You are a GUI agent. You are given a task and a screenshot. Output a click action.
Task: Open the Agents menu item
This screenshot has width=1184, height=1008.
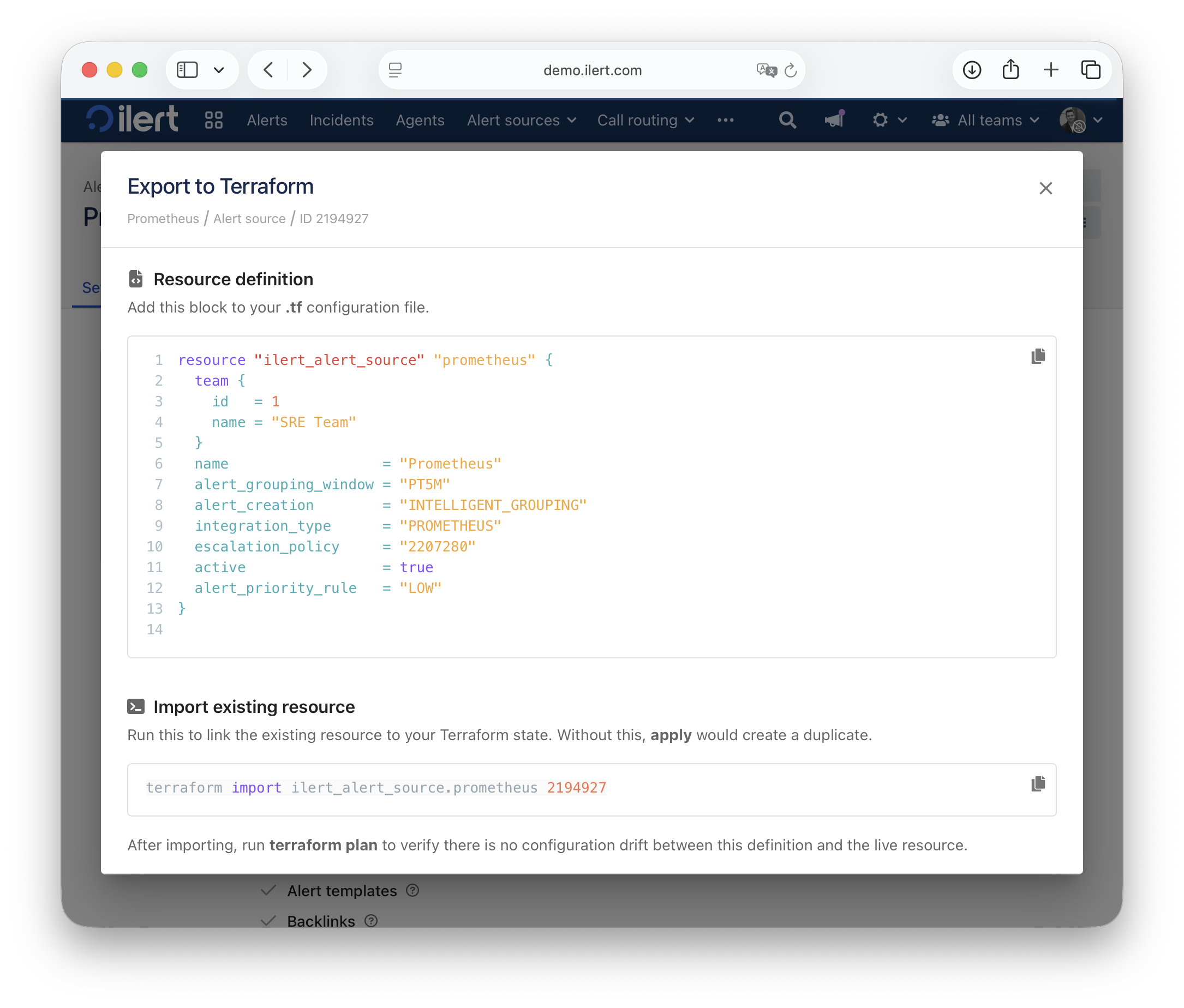click(x=420, y=120)
